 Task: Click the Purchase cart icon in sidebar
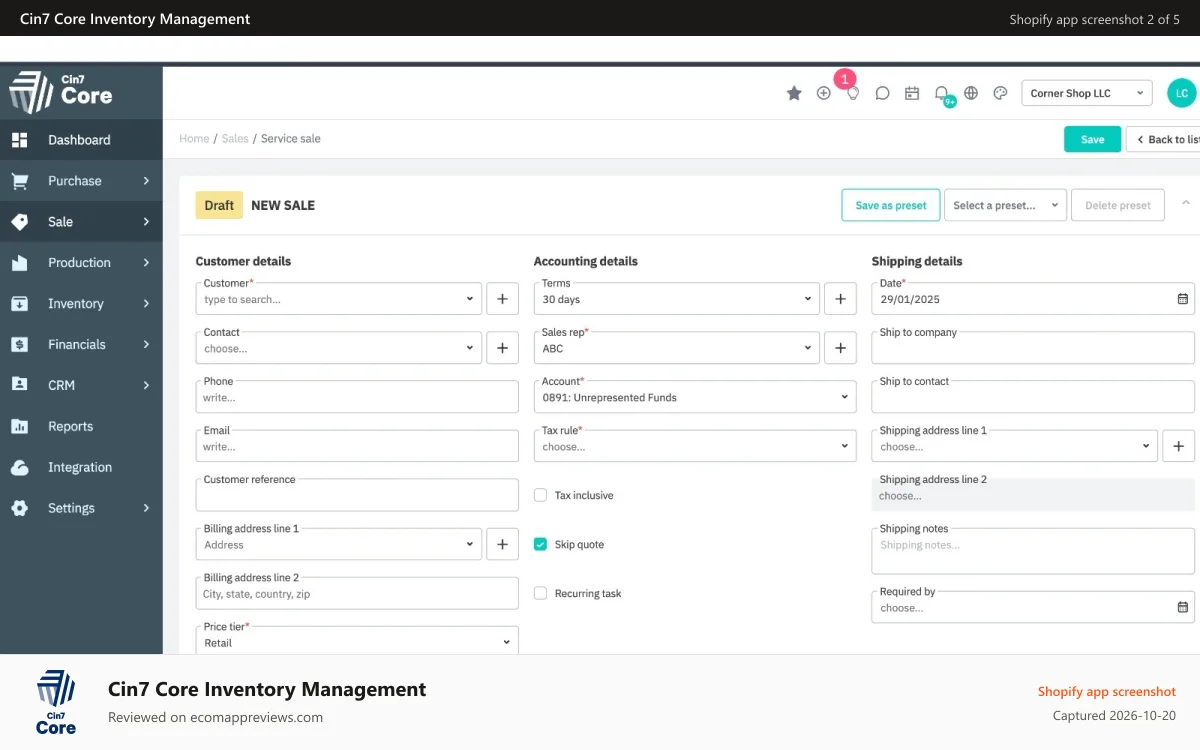[x=20, y=181]
